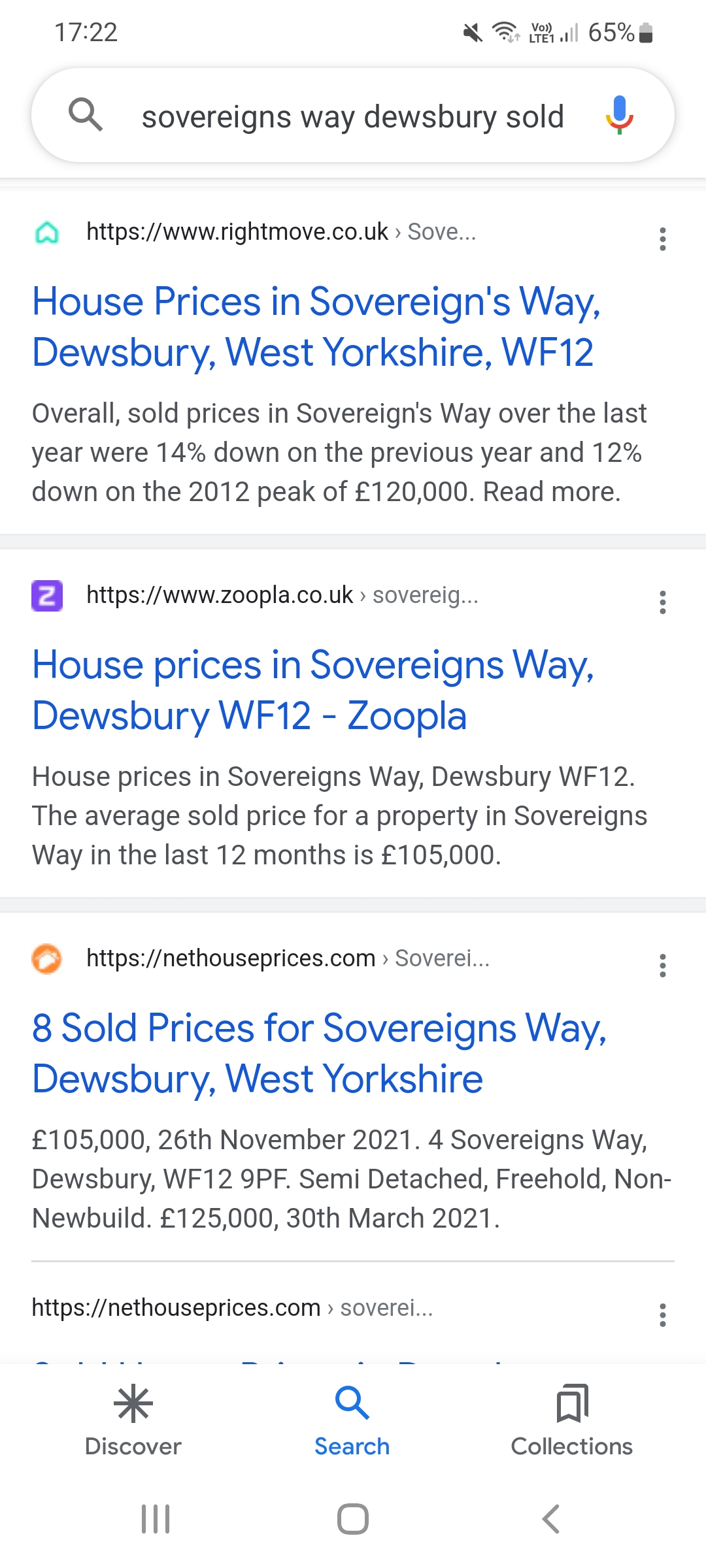Open first nethouseprices result three-dot menu
The height and width of the screenshot is (1568, 706).
pos(662,966)
